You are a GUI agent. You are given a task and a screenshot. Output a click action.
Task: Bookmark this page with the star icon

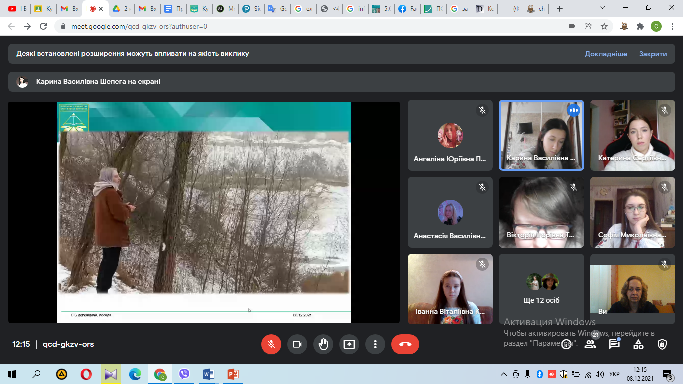(604, 27)
